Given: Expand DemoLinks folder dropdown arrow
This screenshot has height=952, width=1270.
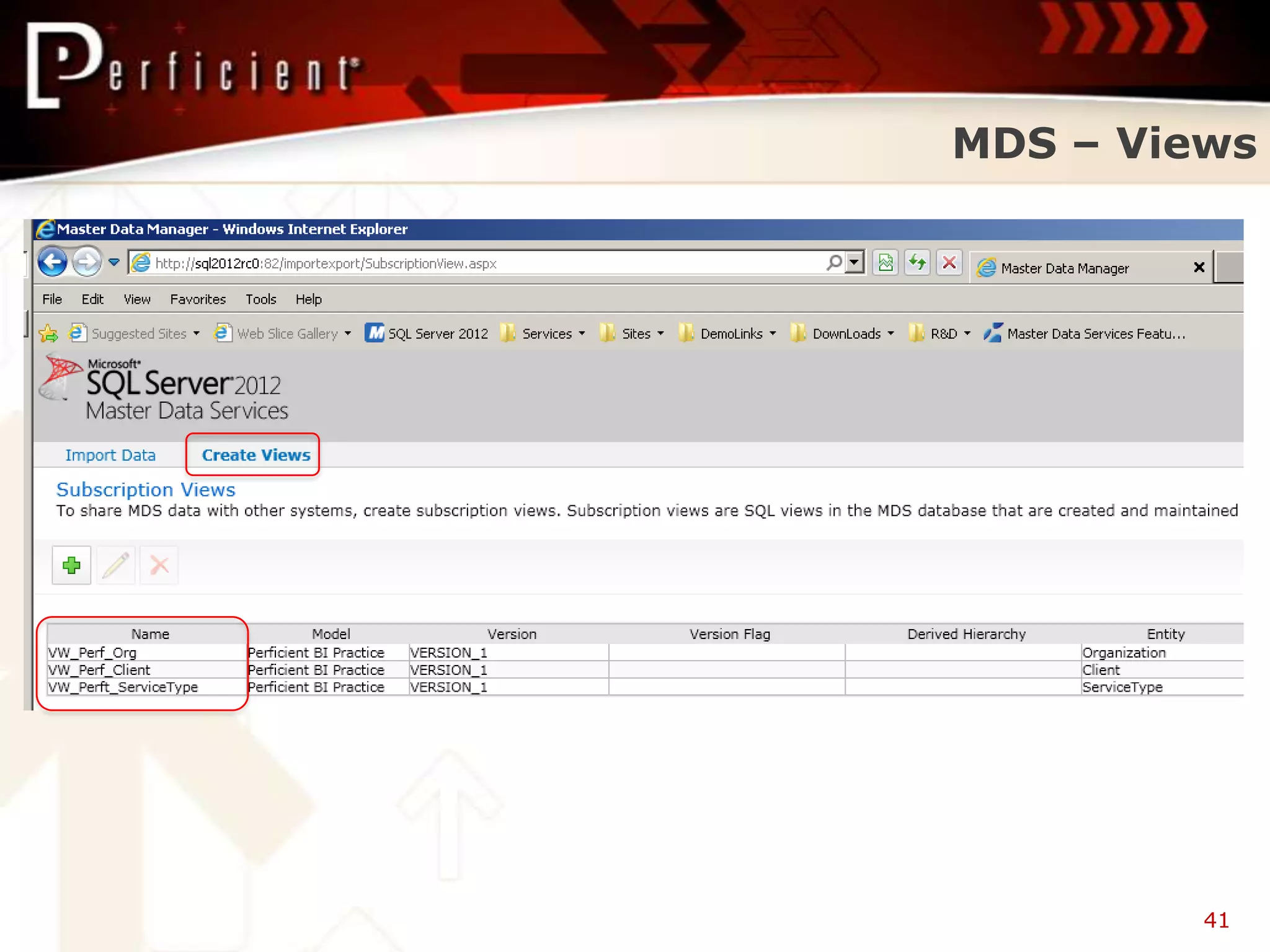Looking at the screenshot, I should pyautogui.click(x=773, y=333).
